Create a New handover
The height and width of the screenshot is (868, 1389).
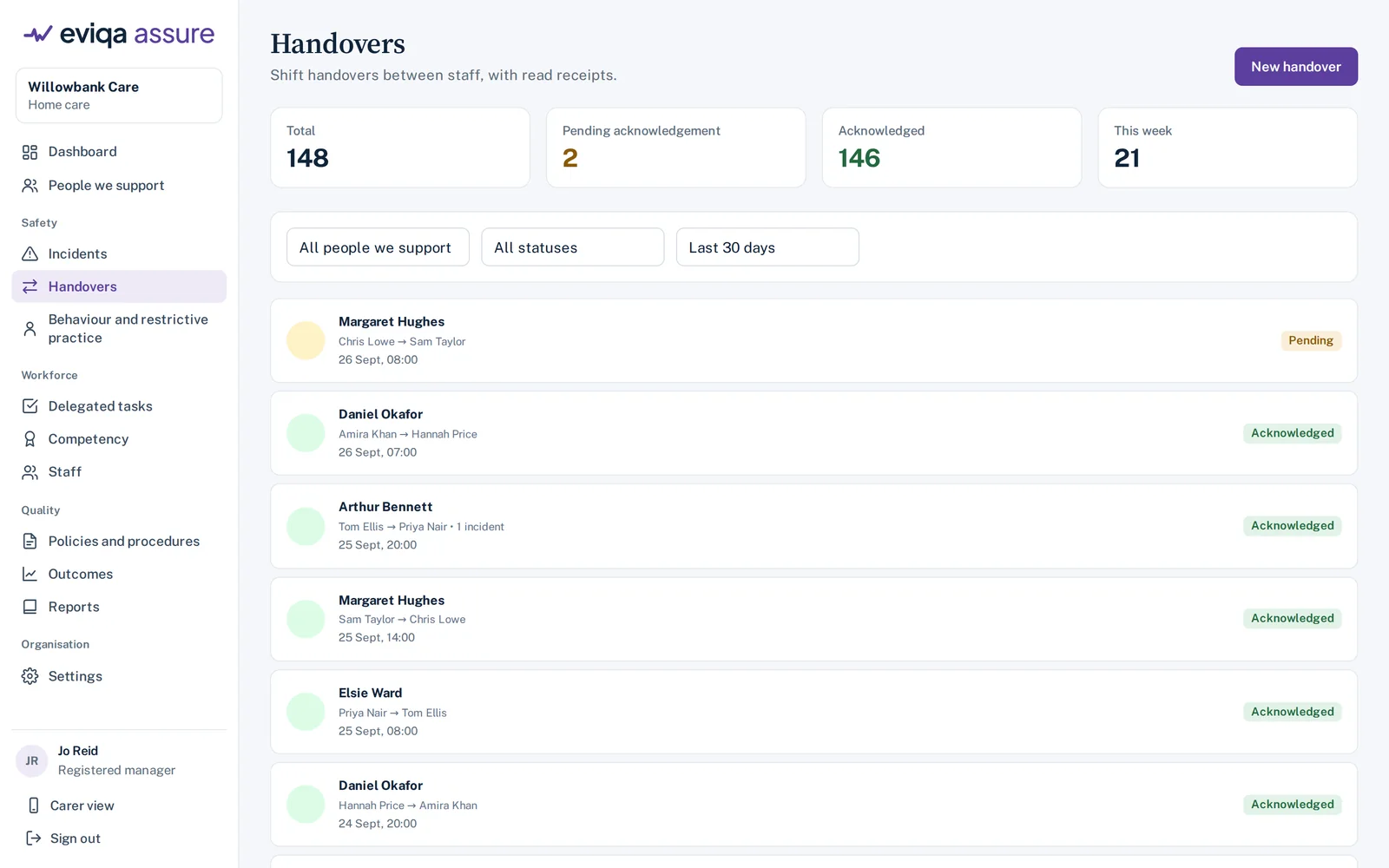(1296, 67)
